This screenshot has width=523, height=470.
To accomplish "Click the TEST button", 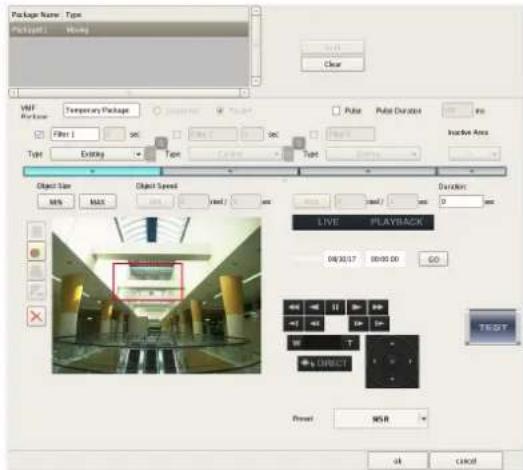I will click(493, 327).
